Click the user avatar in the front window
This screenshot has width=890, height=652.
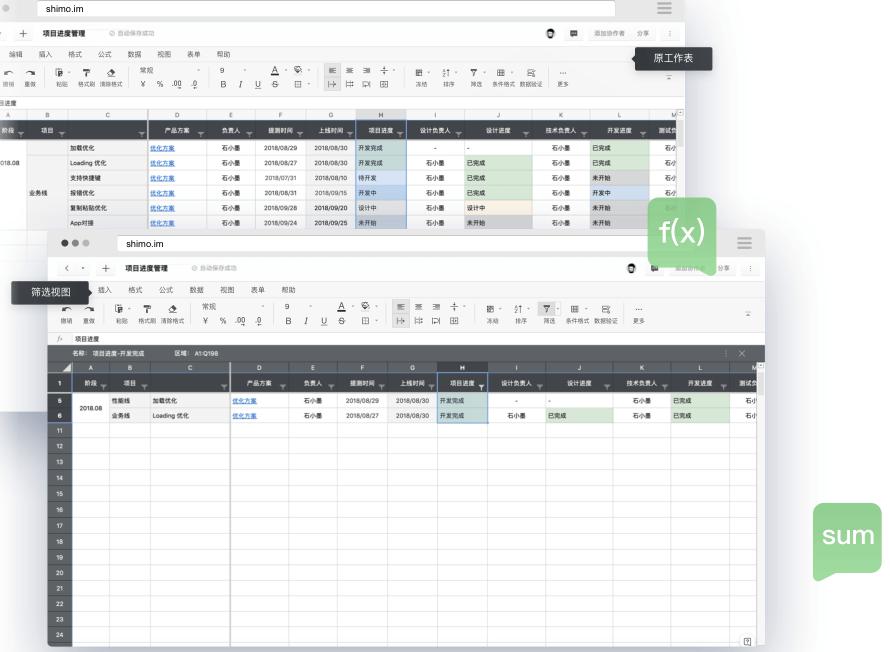click(631, 268)
